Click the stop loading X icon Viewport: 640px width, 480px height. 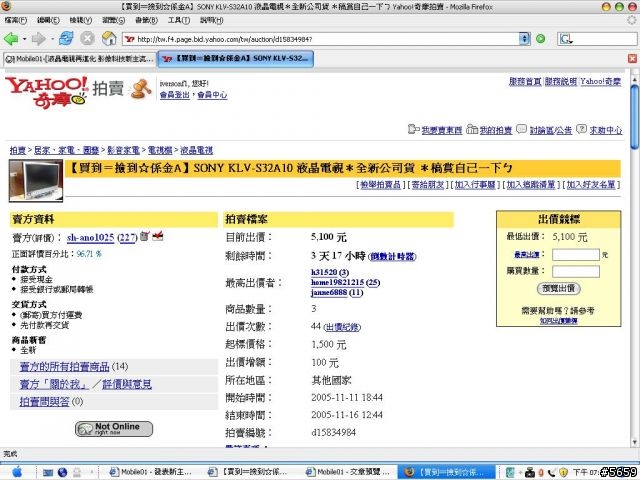tap(87, 39)
